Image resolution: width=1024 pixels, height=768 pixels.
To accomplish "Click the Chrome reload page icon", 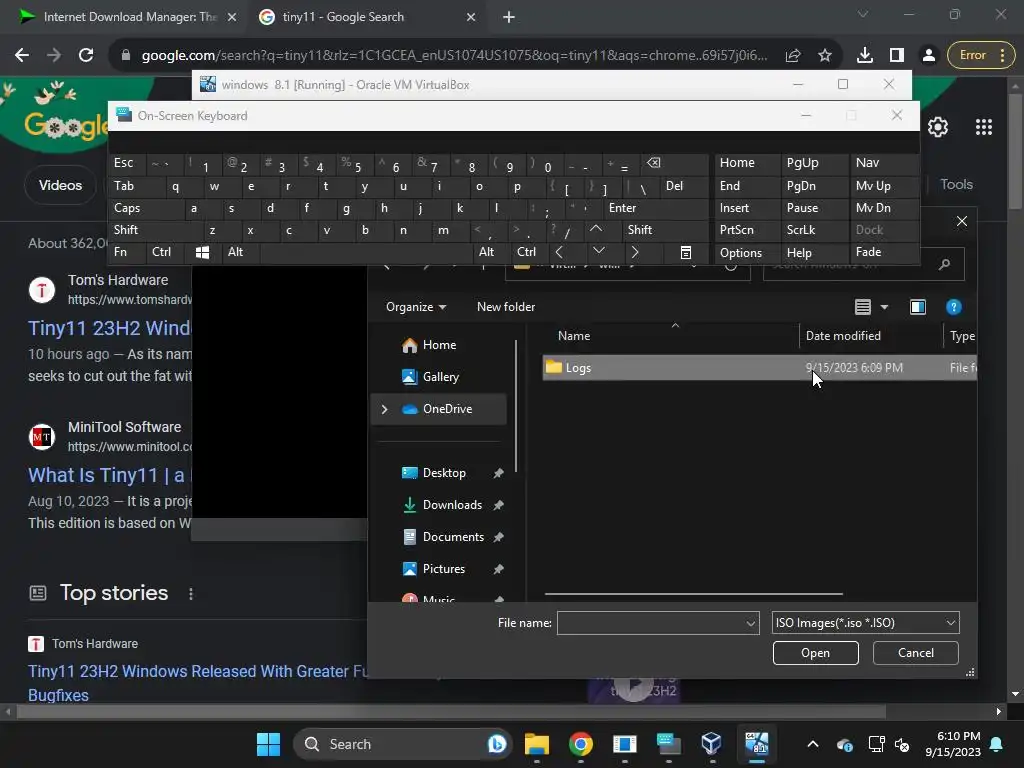I will tap(86, 56).
